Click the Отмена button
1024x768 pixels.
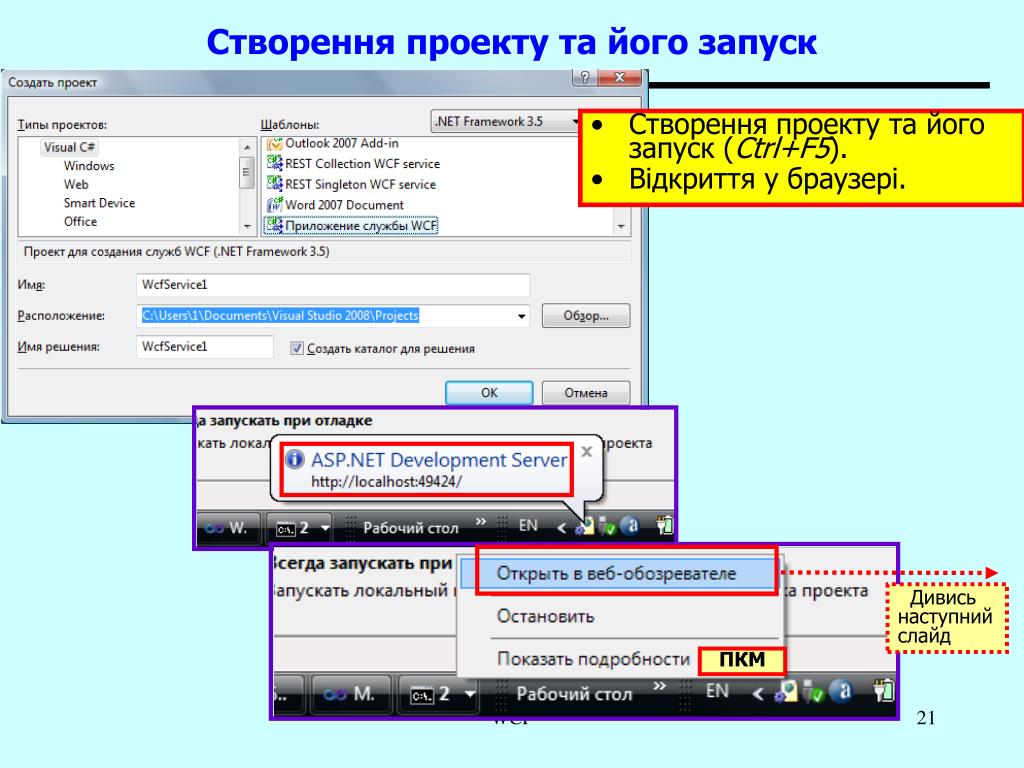pos(586,392)
